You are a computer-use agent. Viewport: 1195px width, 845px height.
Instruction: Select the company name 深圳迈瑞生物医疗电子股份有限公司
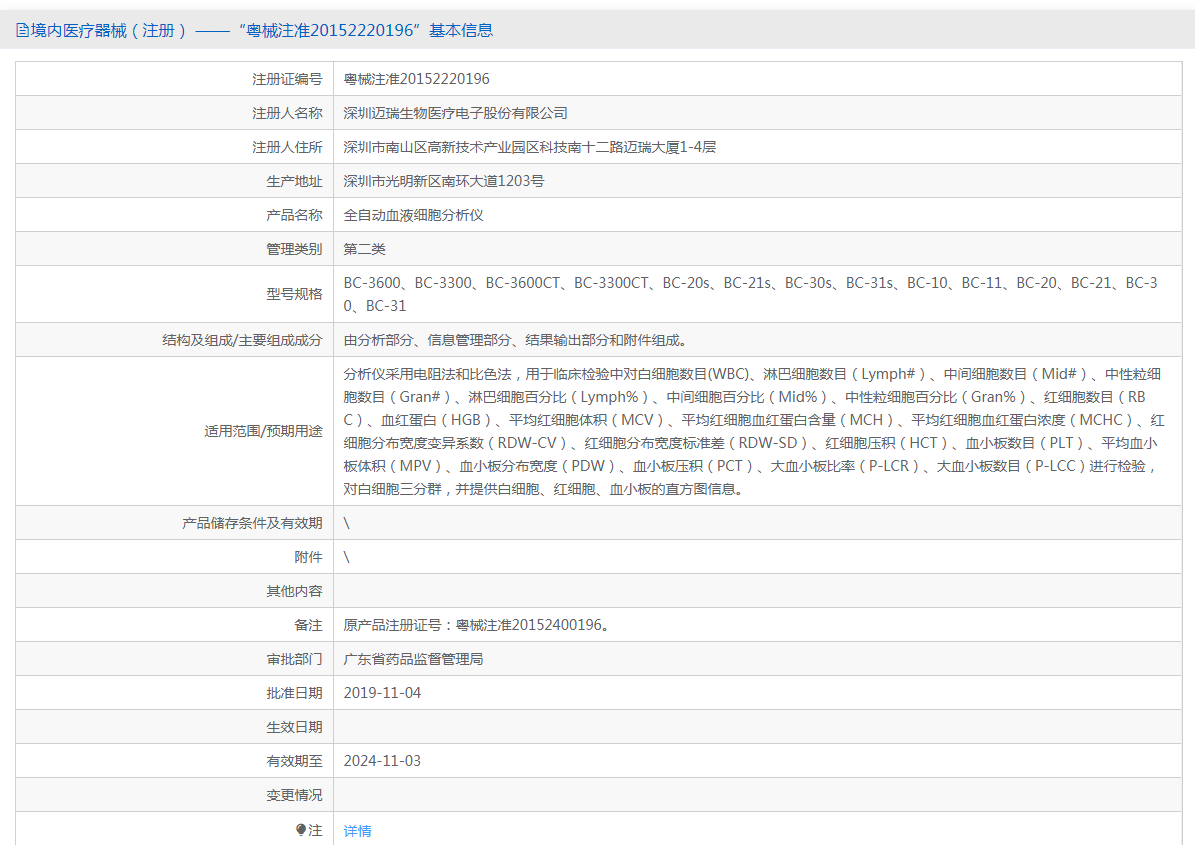coord(455,113)
